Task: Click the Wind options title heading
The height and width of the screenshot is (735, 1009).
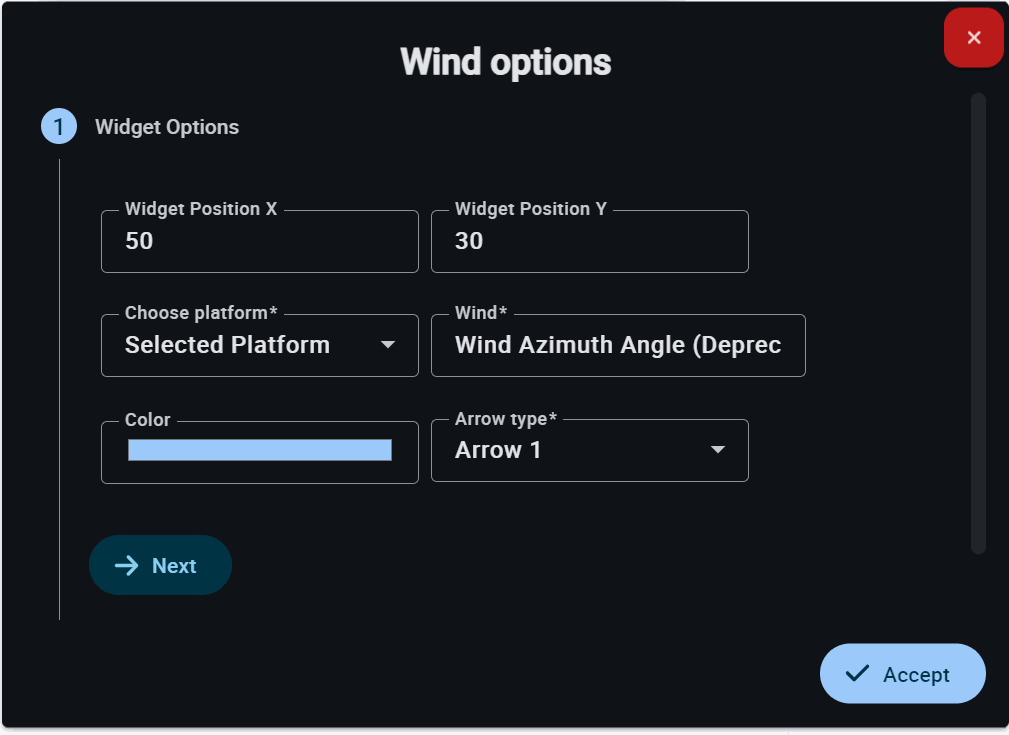Action: tap(505, 62)
